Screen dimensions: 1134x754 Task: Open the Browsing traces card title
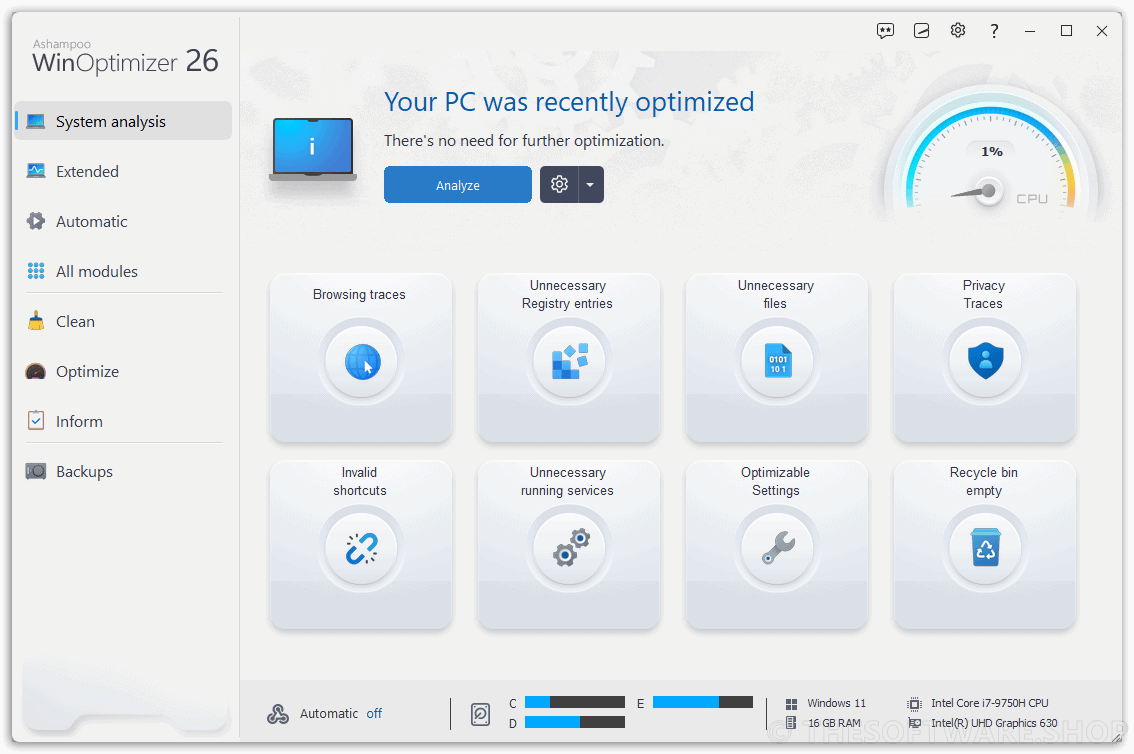point(359,294)
